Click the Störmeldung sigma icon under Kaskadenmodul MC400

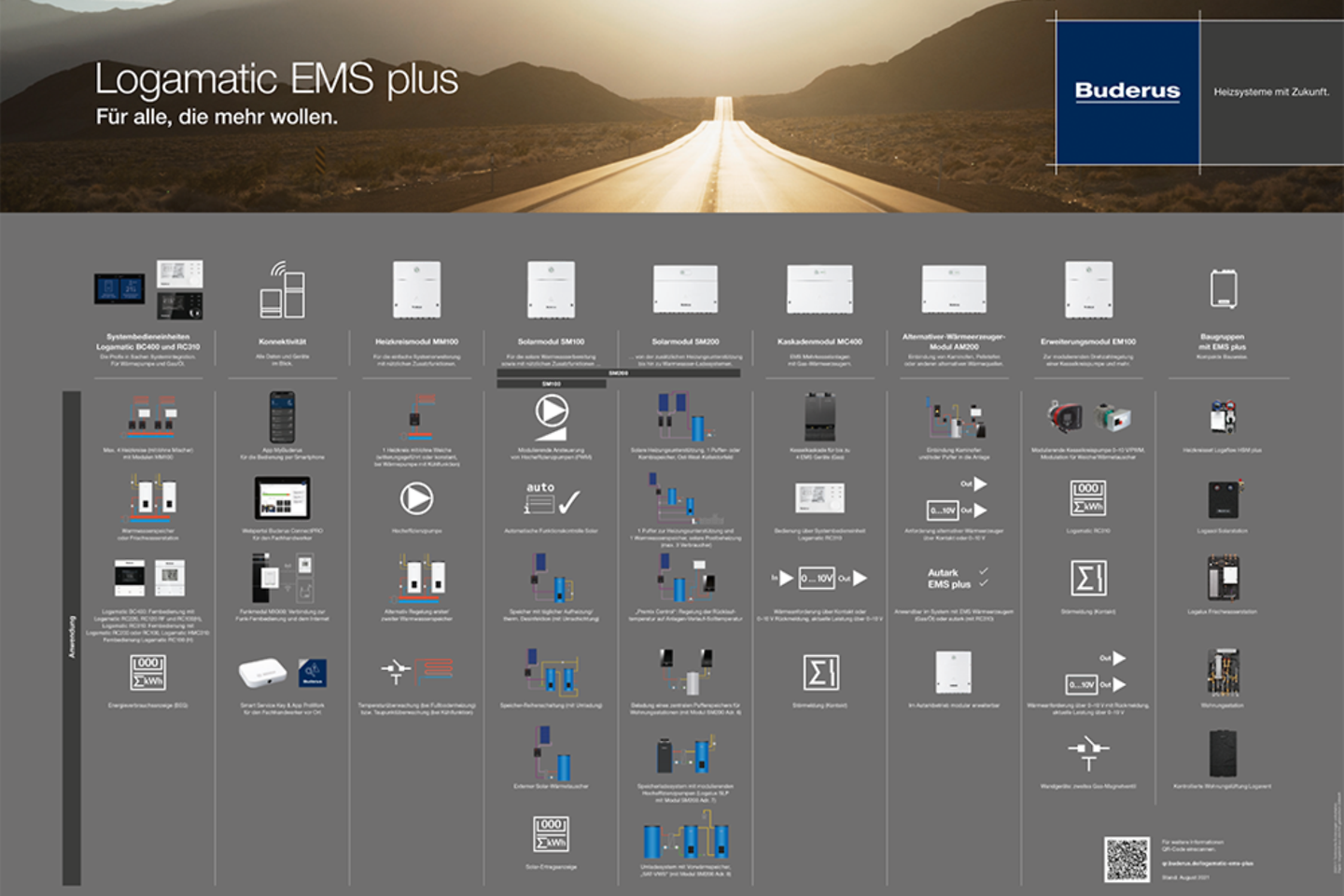pos(820,672)
